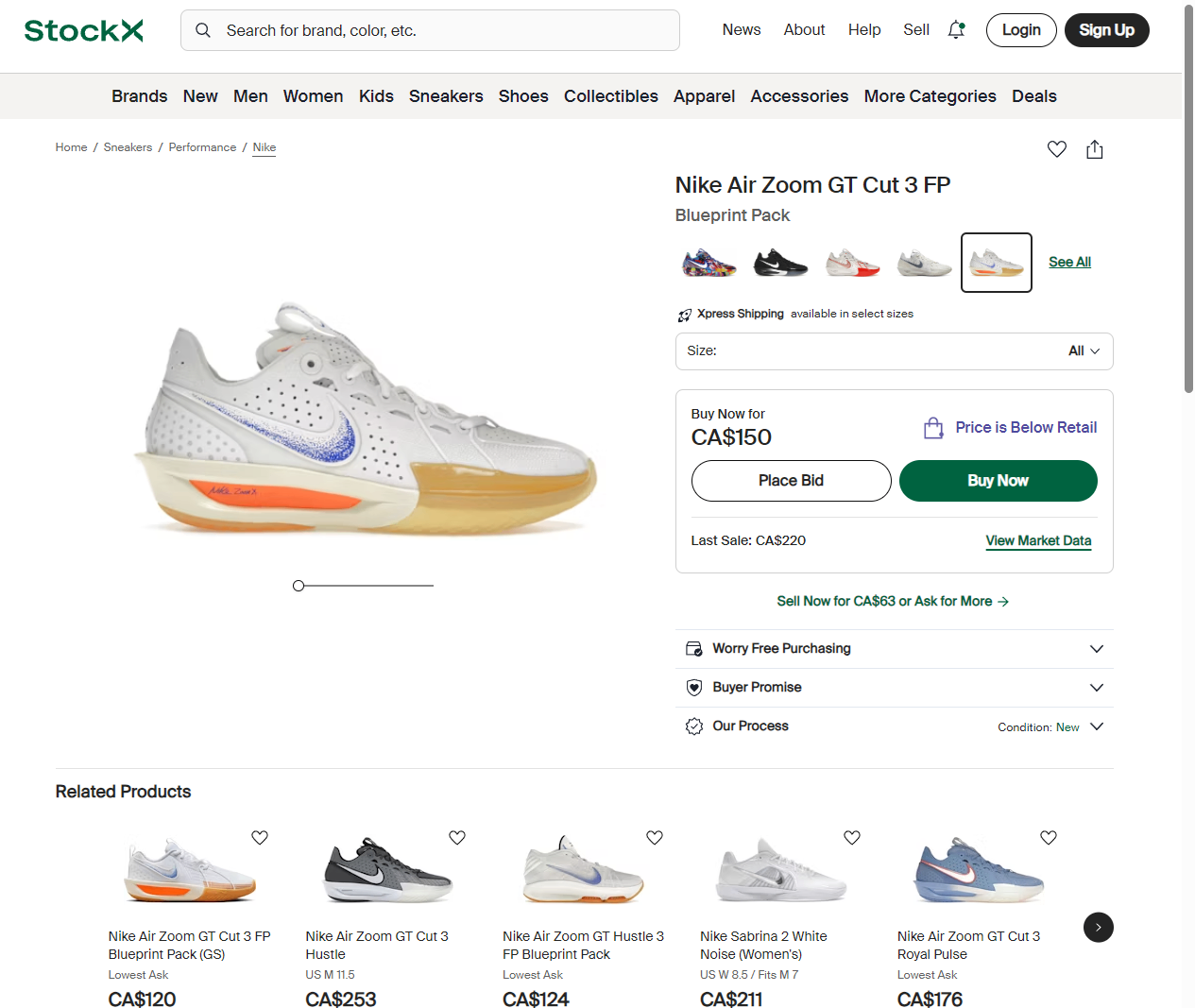Image resolution: width=1195 pixels, height=1008 pixels.
Task: Favorite the Nike Air Zoom GT Cut 3 FP product
Action: 1057,149
